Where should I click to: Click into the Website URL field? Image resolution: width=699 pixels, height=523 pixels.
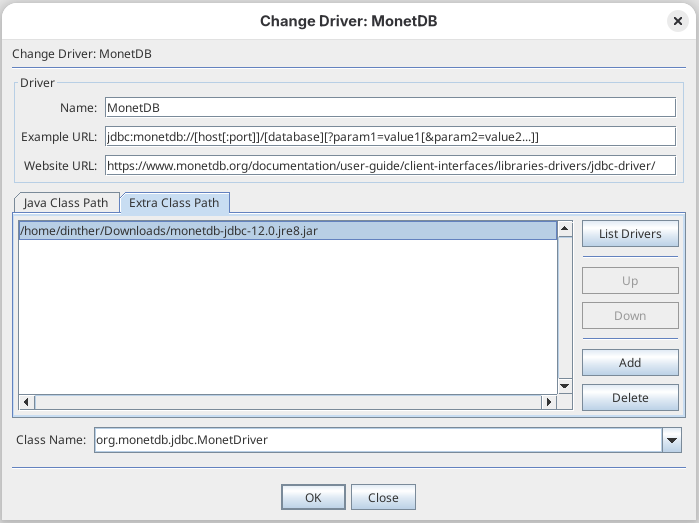(x=390, y=165)
